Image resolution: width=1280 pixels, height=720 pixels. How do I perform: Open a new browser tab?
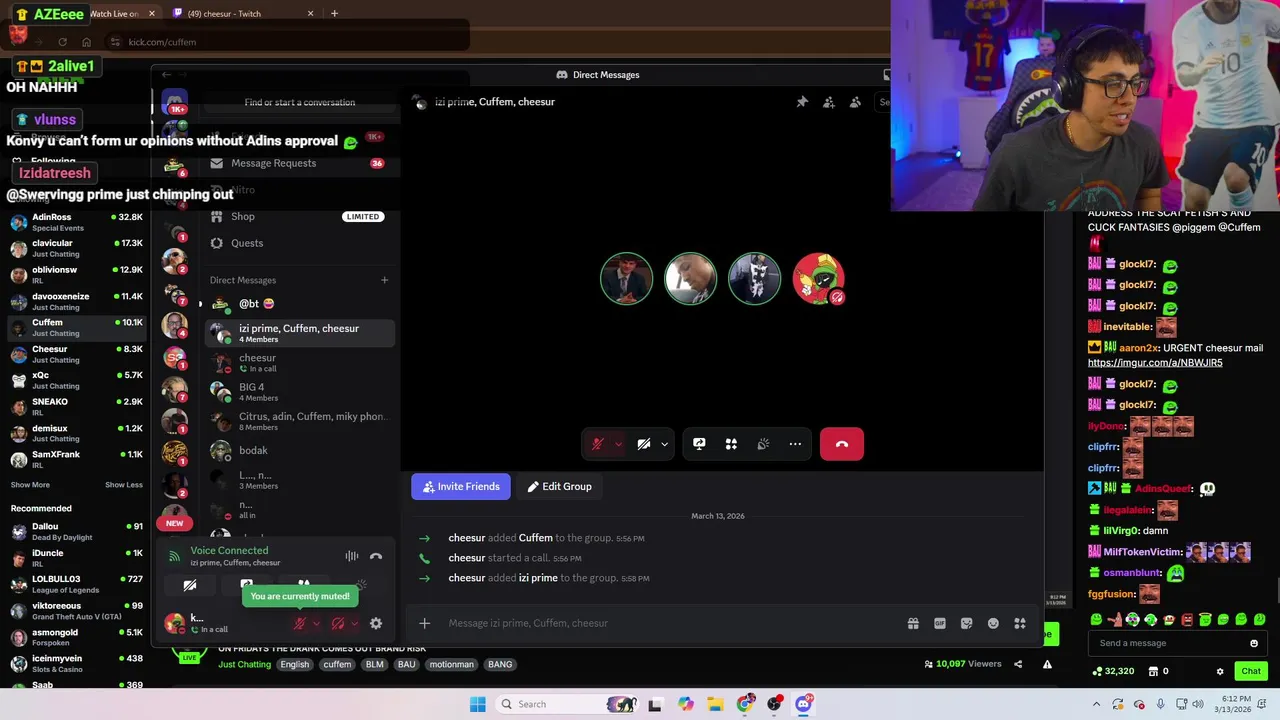tap(334, 14)
